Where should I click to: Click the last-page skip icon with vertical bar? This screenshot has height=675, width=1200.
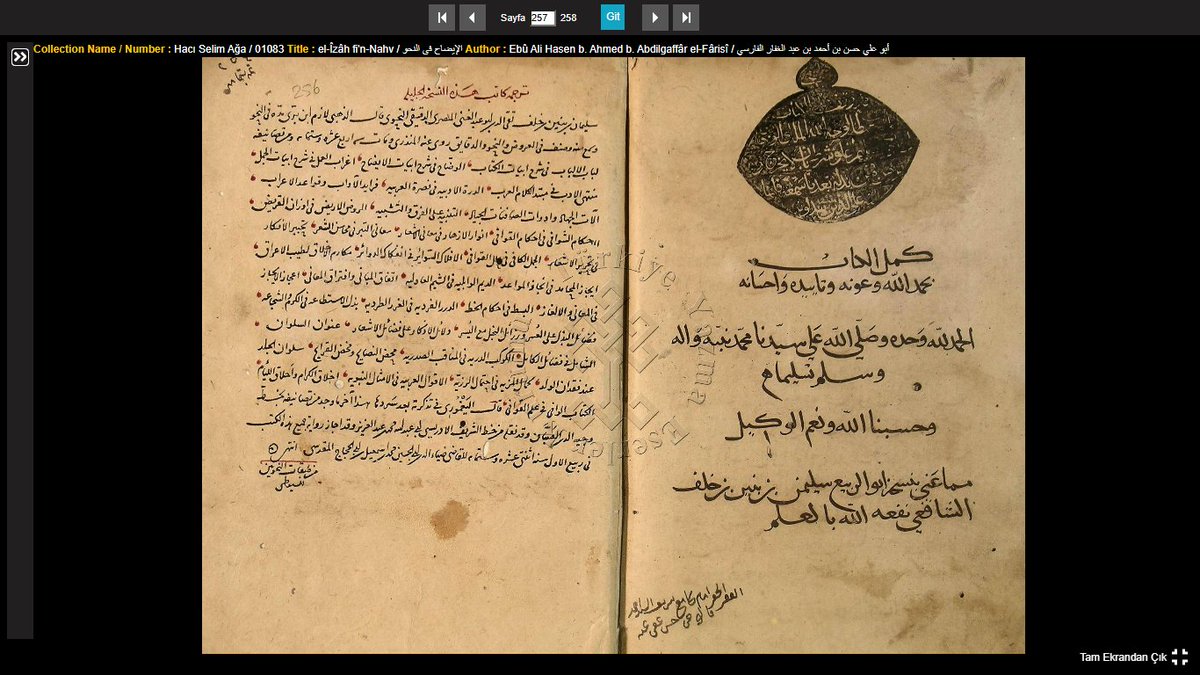(x=685, y=17)
